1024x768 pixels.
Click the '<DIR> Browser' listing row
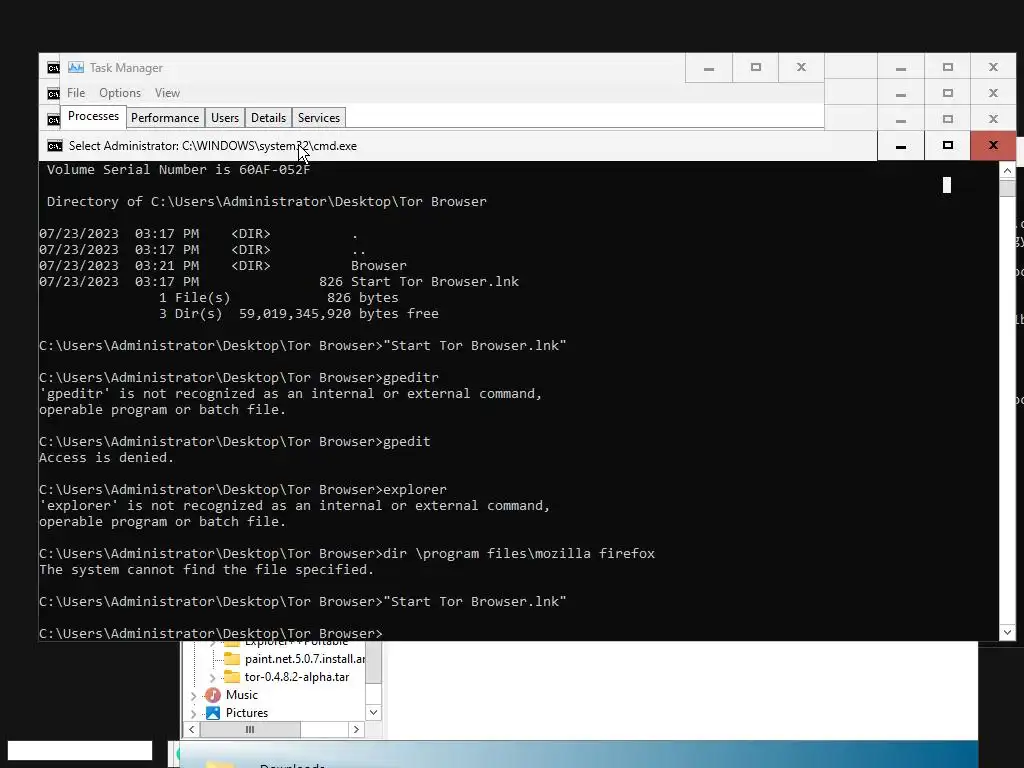tap(223, 266)
